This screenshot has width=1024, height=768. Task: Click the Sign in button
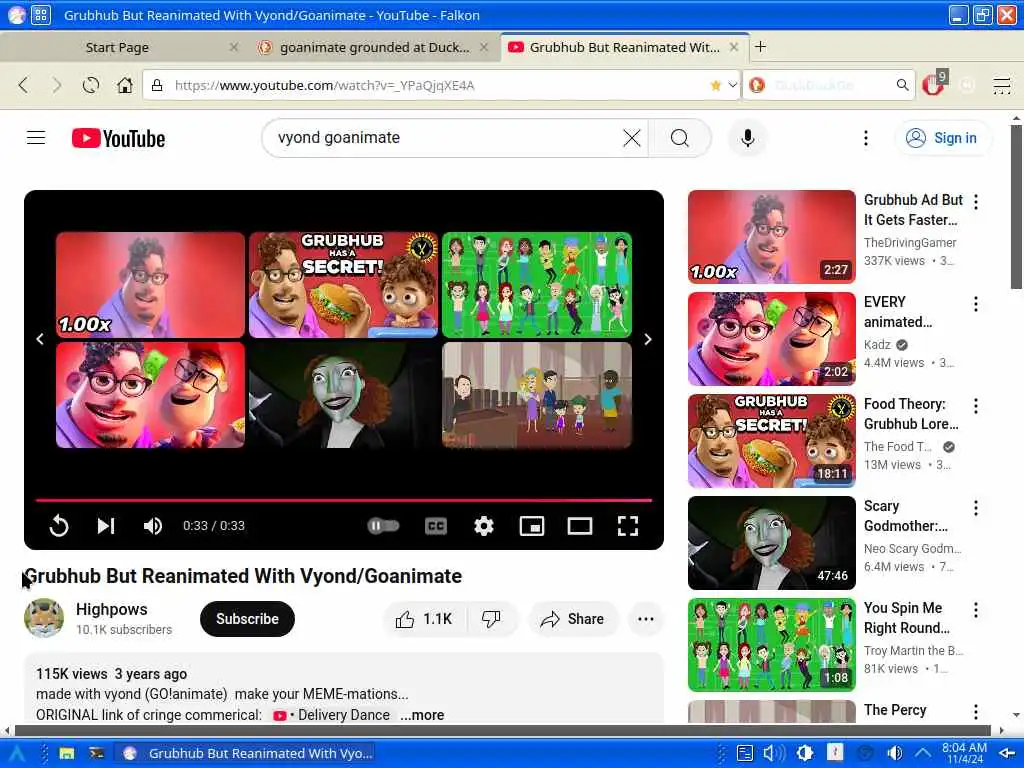(942, 138)
